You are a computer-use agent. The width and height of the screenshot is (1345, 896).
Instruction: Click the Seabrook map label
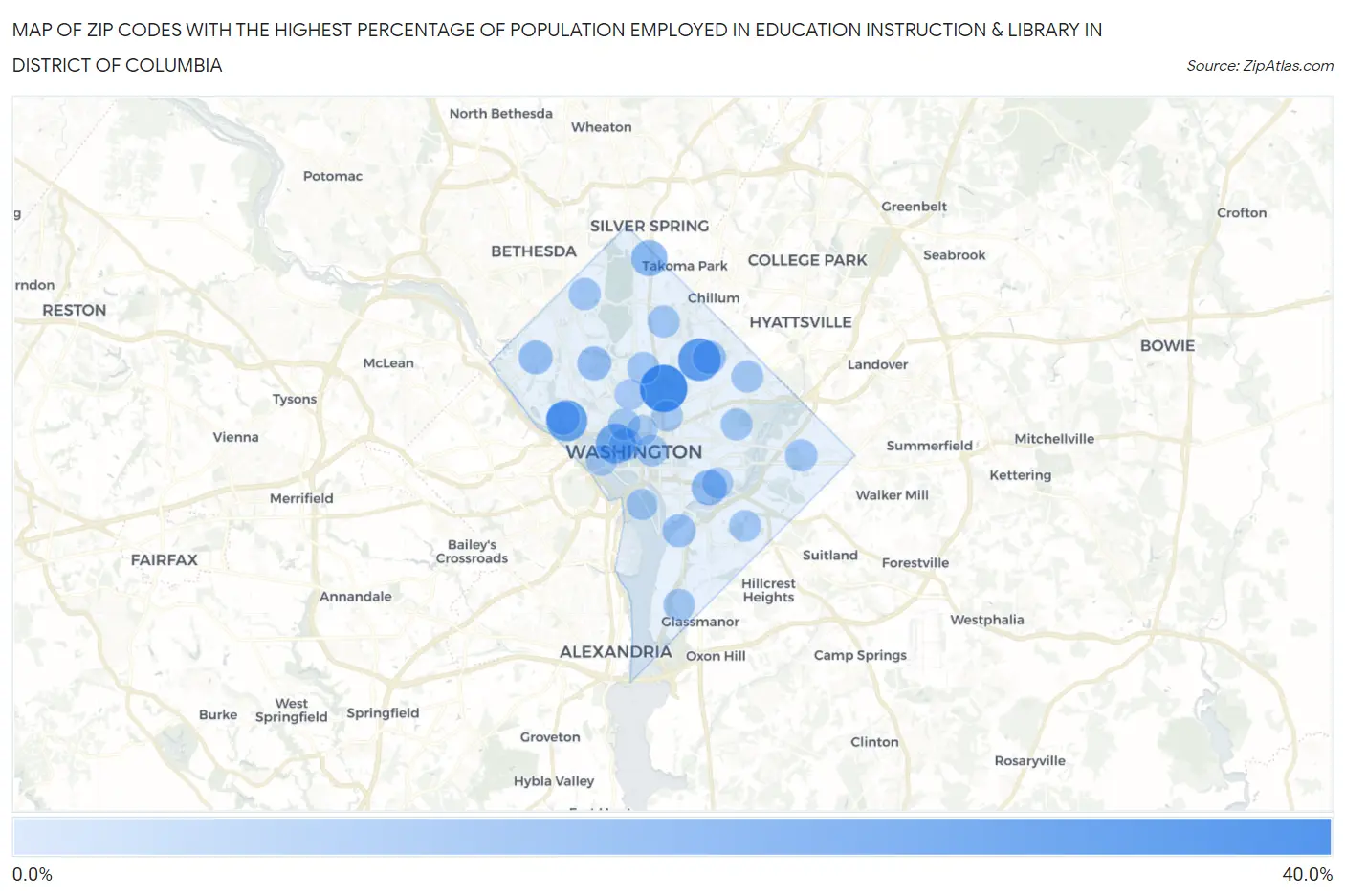(x=955, y=255)
